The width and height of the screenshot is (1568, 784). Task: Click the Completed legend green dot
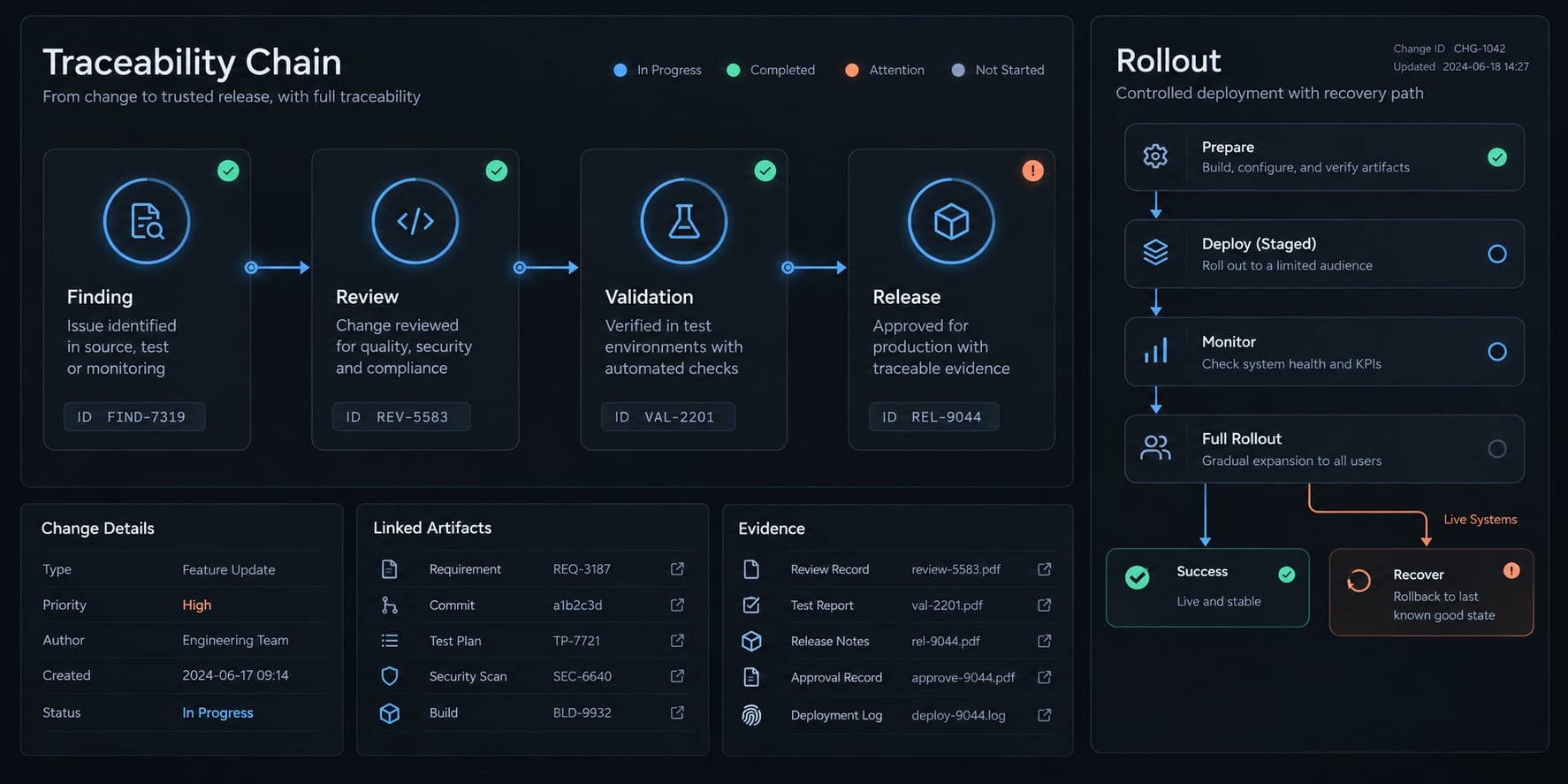coord(734,70)
